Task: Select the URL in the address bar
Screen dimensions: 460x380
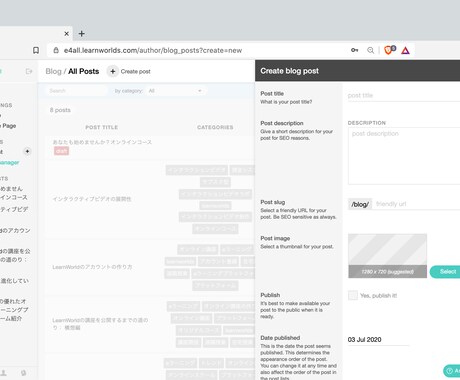Action: pyautogui.click(x=153, y=50)
